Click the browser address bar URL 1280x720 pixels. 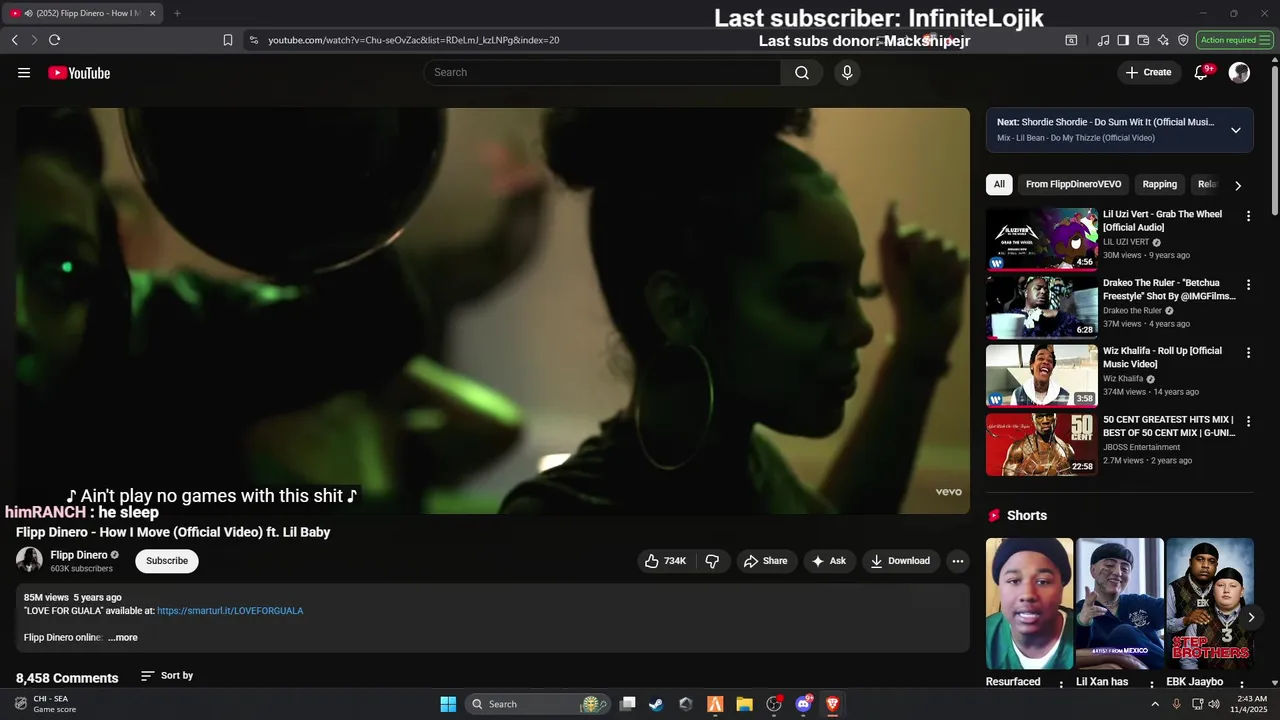click(x=413, y=40)
